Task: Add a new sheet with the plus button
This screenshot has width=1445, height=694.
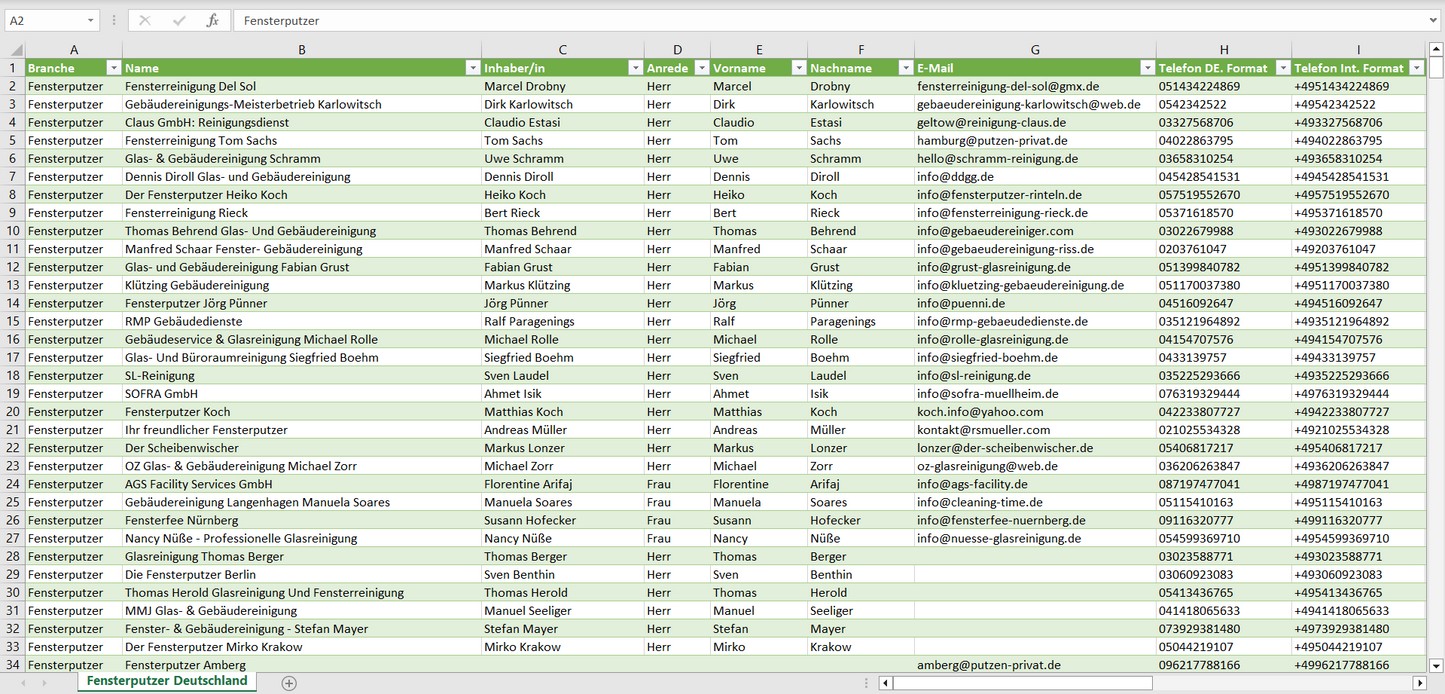Action: click(289, 683)
